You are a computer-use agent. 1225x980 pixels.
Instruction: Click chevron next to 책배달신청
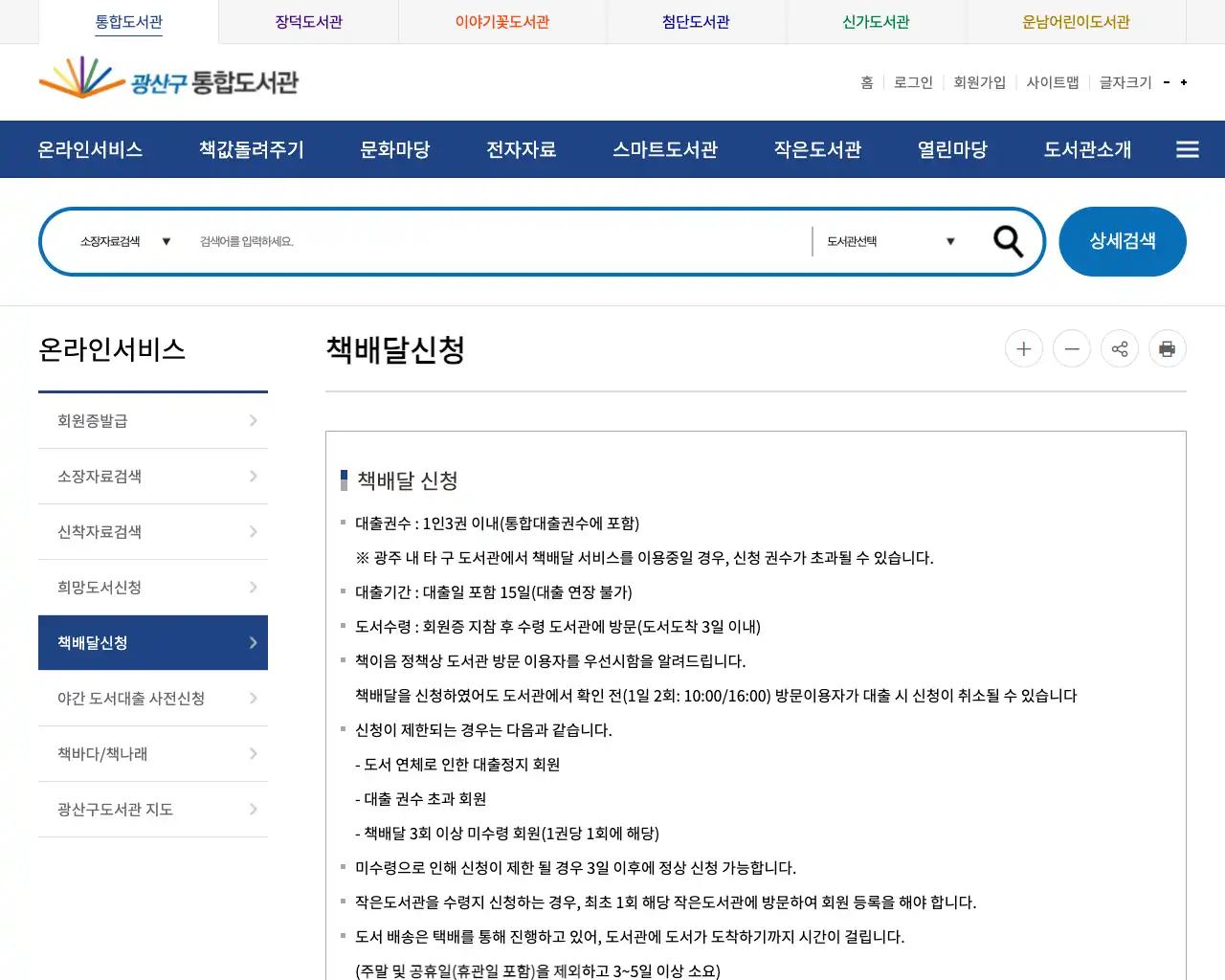point(253,642)
